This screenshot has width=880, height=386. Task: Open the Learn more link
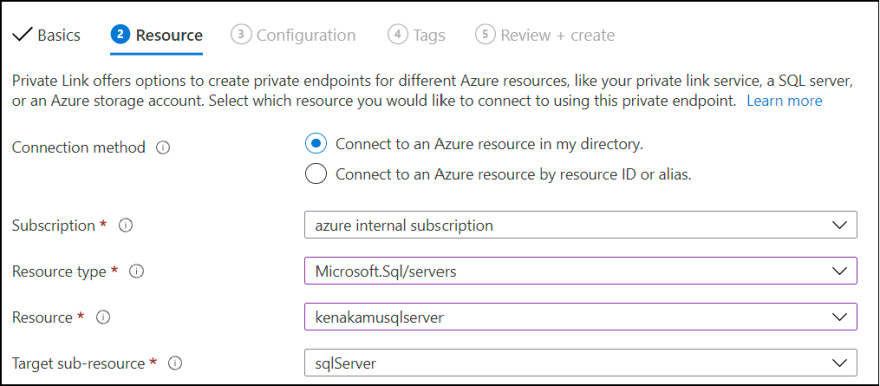784,101
